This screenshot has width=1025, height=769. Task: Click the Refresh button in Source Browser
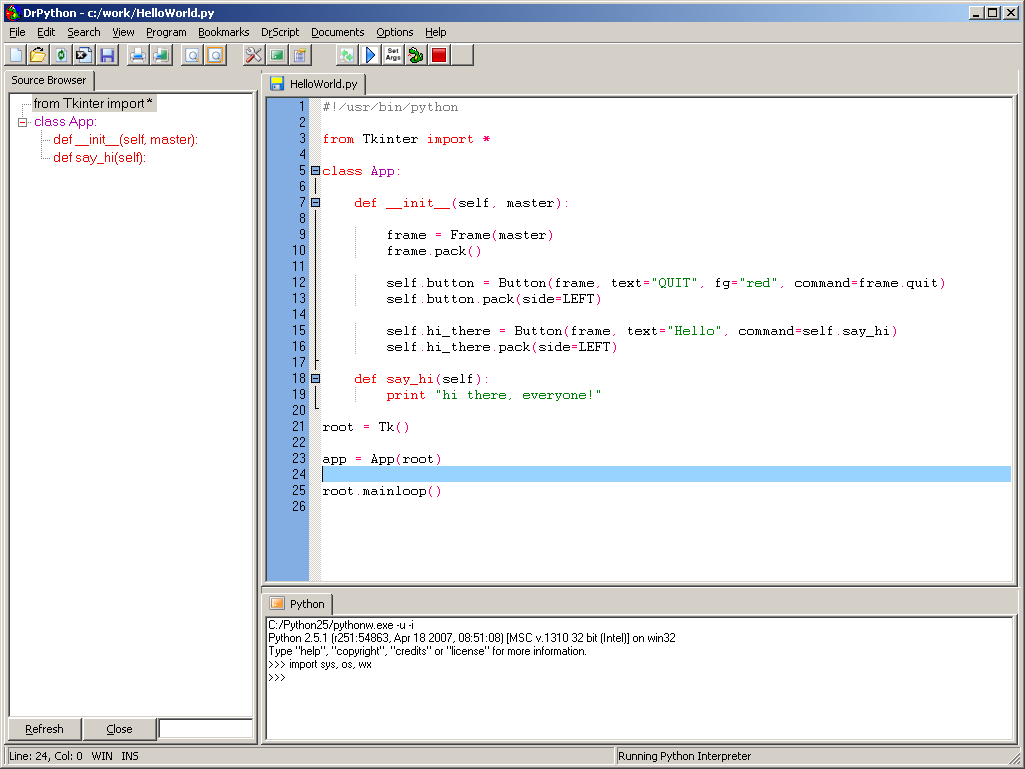(x=44, y=729)
